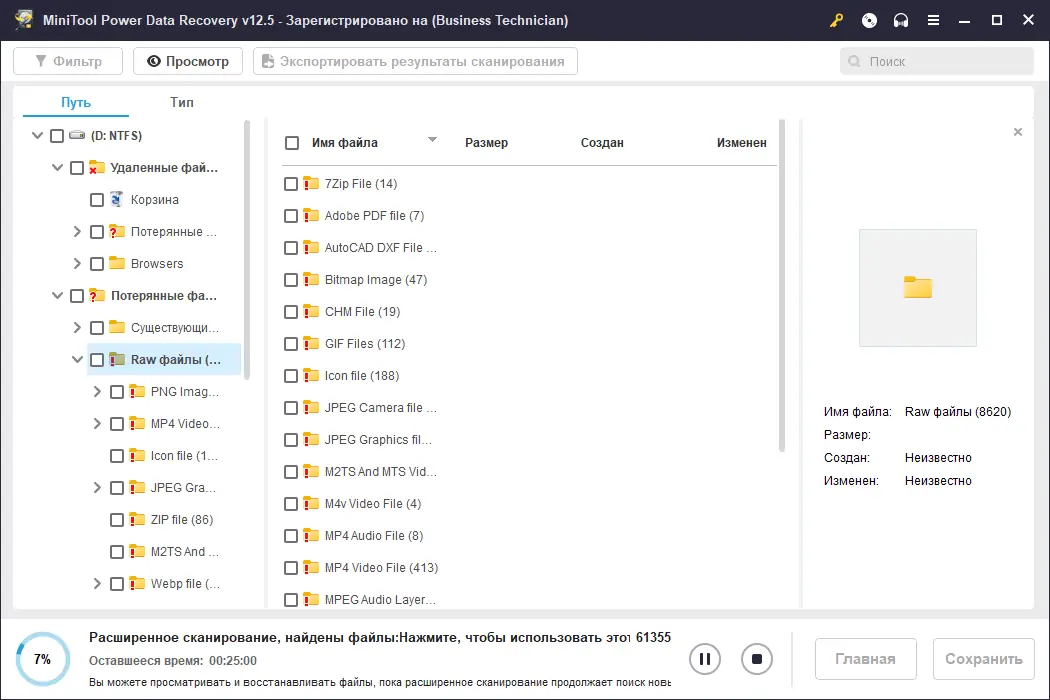This screenshot has height=700, width=1050.
Task: Stop the scan with the stop button
Action: click(x=757, y=658)
